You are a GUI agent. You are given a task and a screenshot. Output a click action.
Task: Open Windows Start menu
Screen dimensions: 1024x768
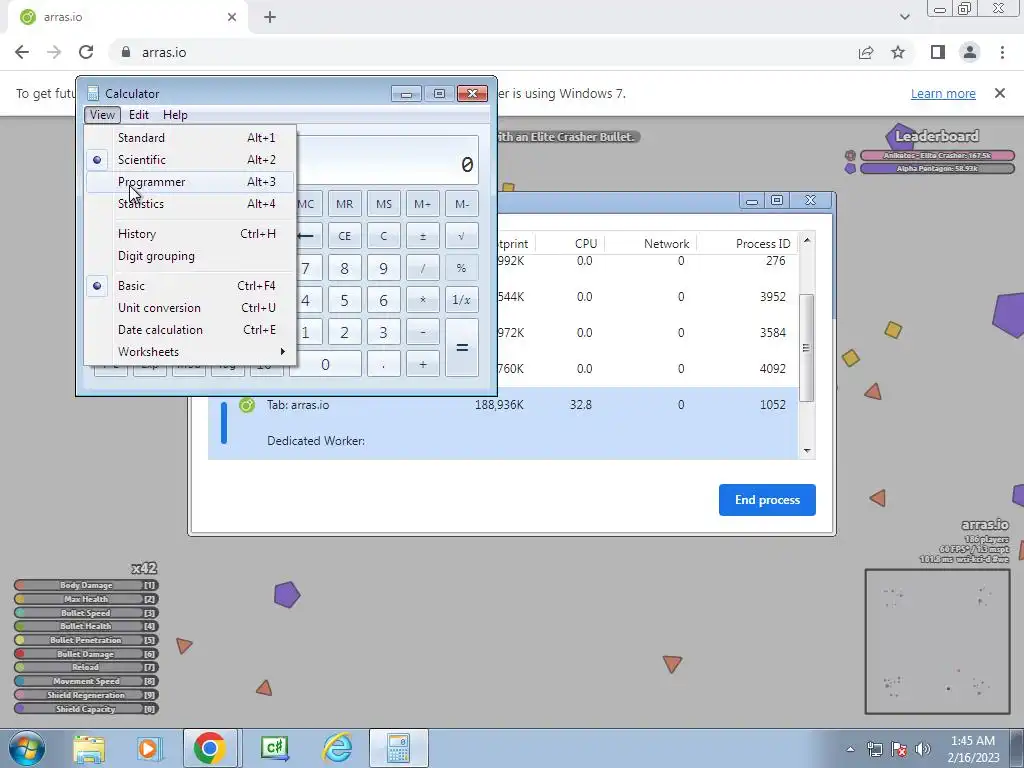coord(26,748)
